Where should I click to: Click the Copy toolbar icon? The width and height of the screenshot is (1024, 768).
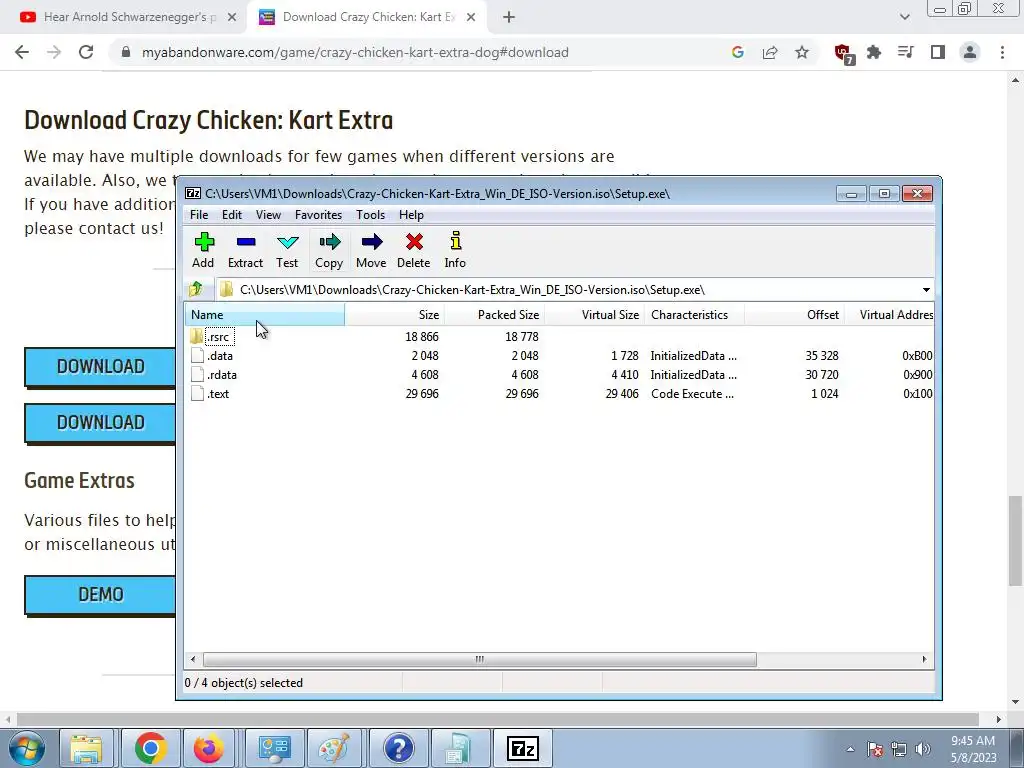(329, 250)
